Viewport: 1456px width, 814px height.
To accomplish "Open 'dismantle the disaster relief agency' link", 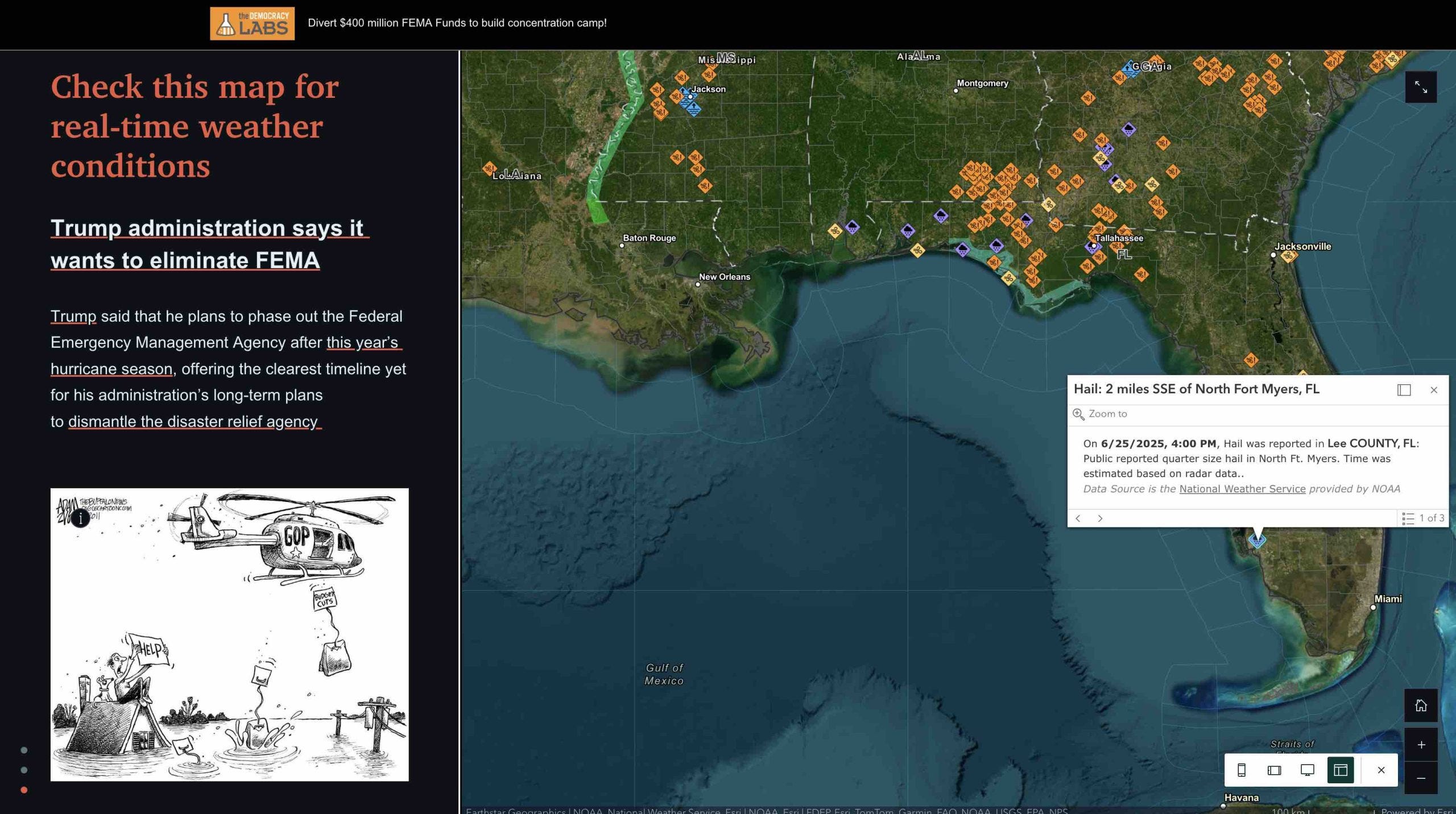I will click(x=195, y=422).
